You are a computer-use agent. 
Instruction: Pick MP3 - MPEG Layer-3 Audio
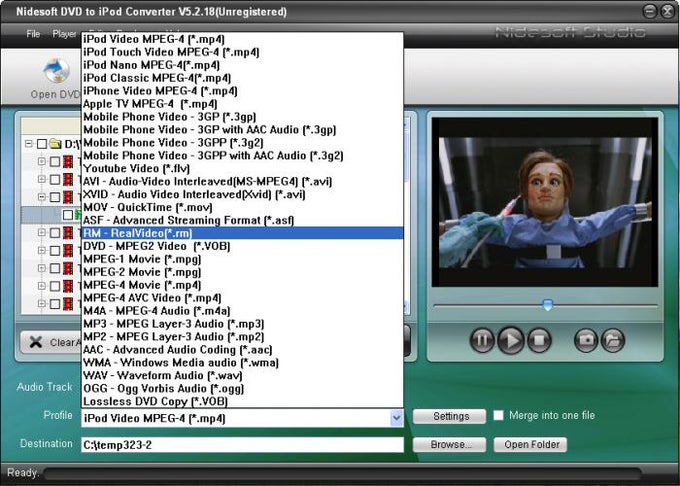242,324
